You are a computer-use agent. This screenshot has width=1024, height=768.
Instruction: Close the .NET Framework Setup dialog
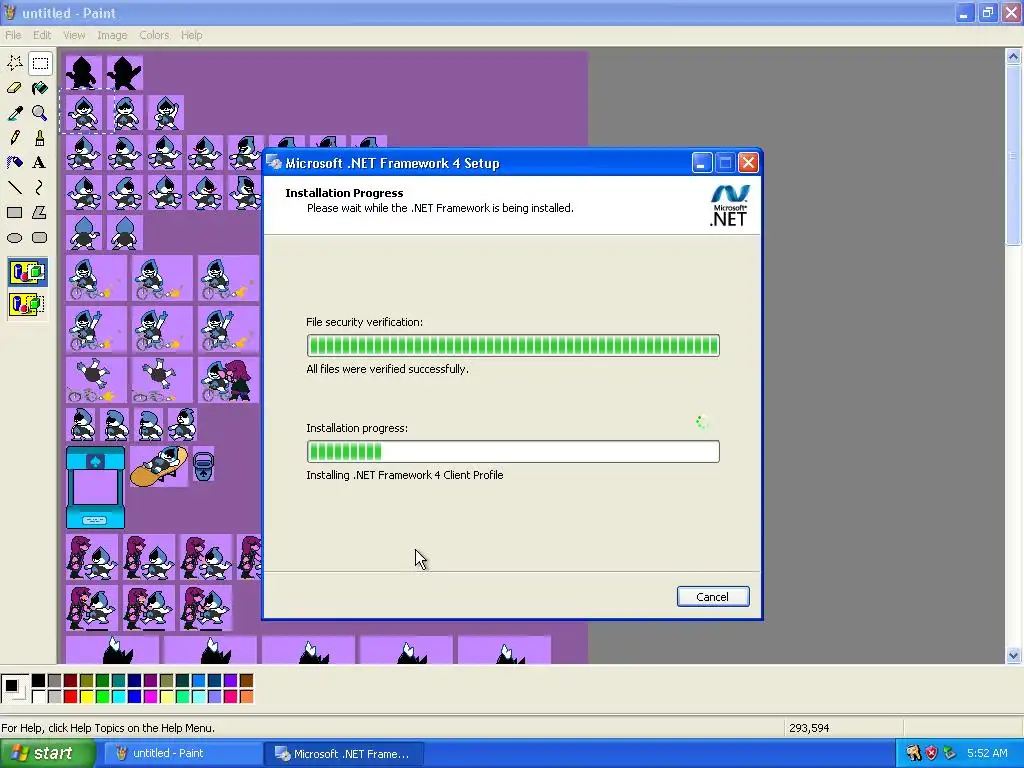click(748, 163)
